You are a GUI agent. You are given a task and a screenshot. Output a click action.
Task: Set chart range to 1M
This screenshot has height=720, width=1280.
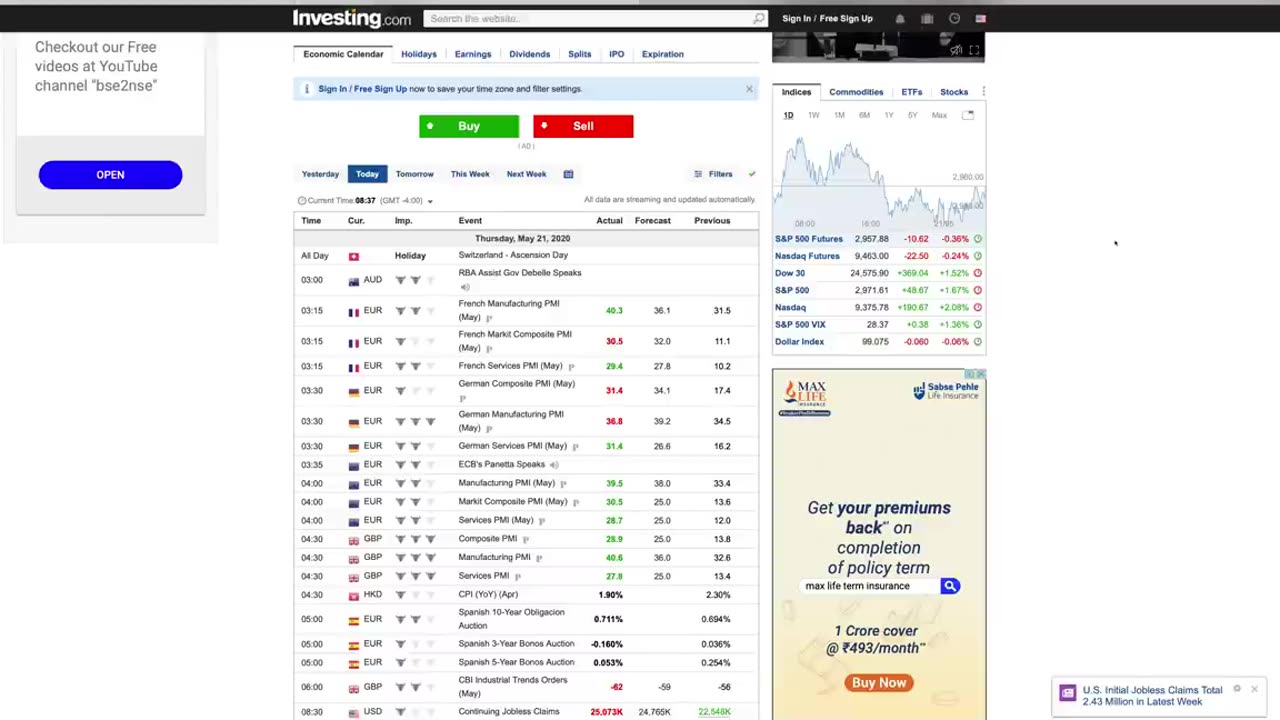click(839, 115)
